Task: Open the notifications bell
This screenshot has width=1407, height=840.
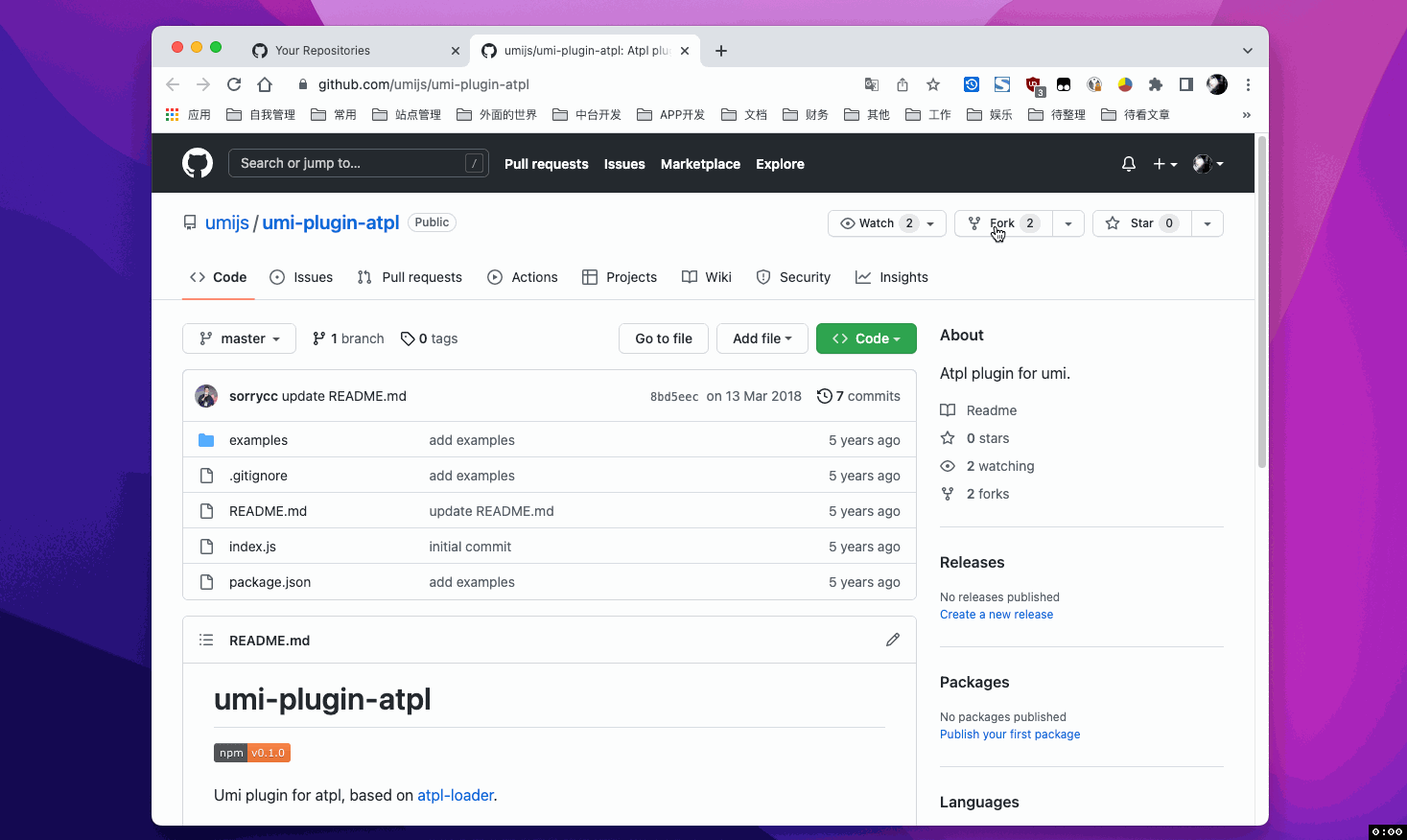Action: point(1129,164)
